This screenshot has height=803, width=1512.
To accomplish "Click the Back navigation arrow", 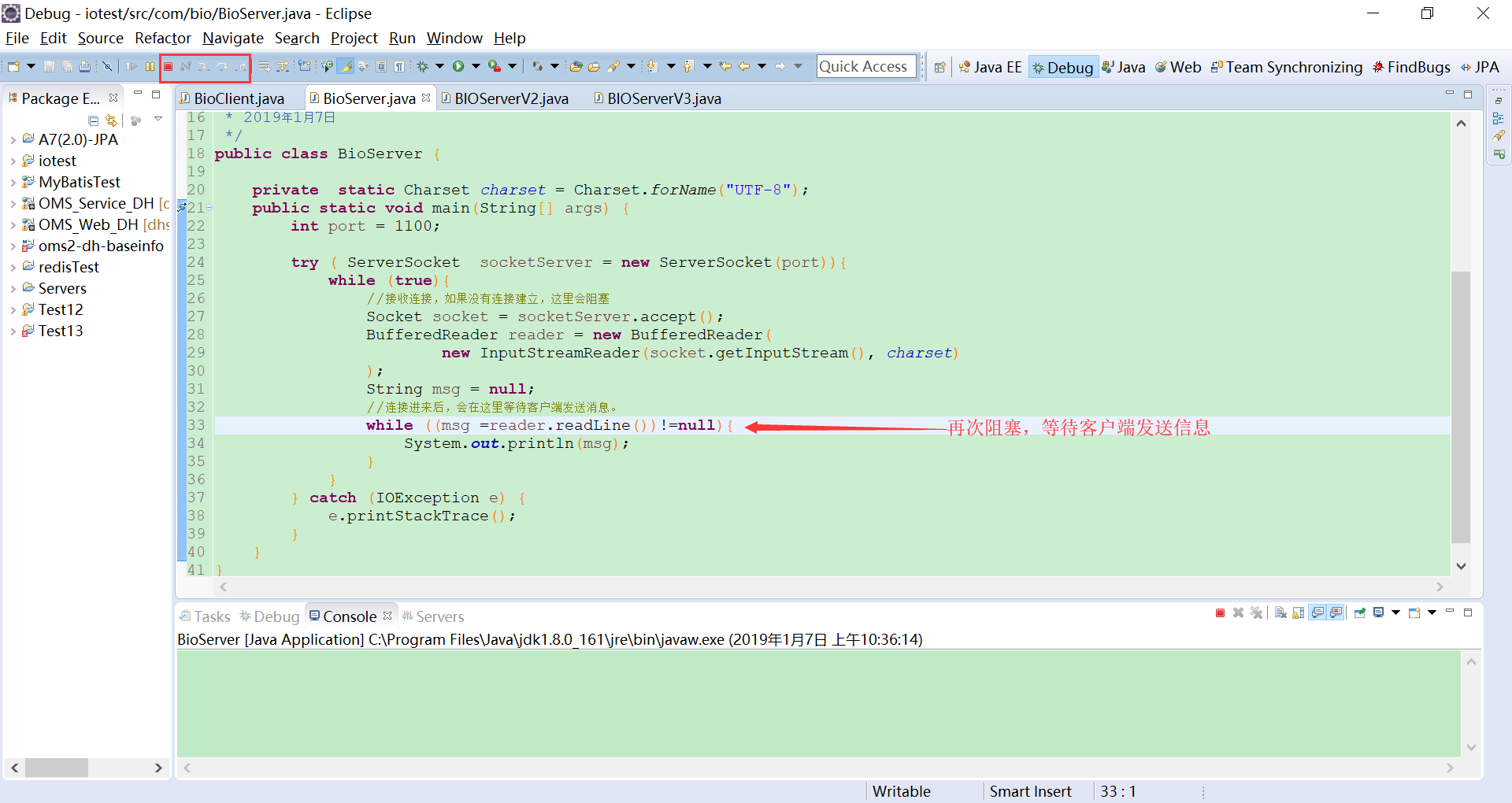I will (744, 67).
